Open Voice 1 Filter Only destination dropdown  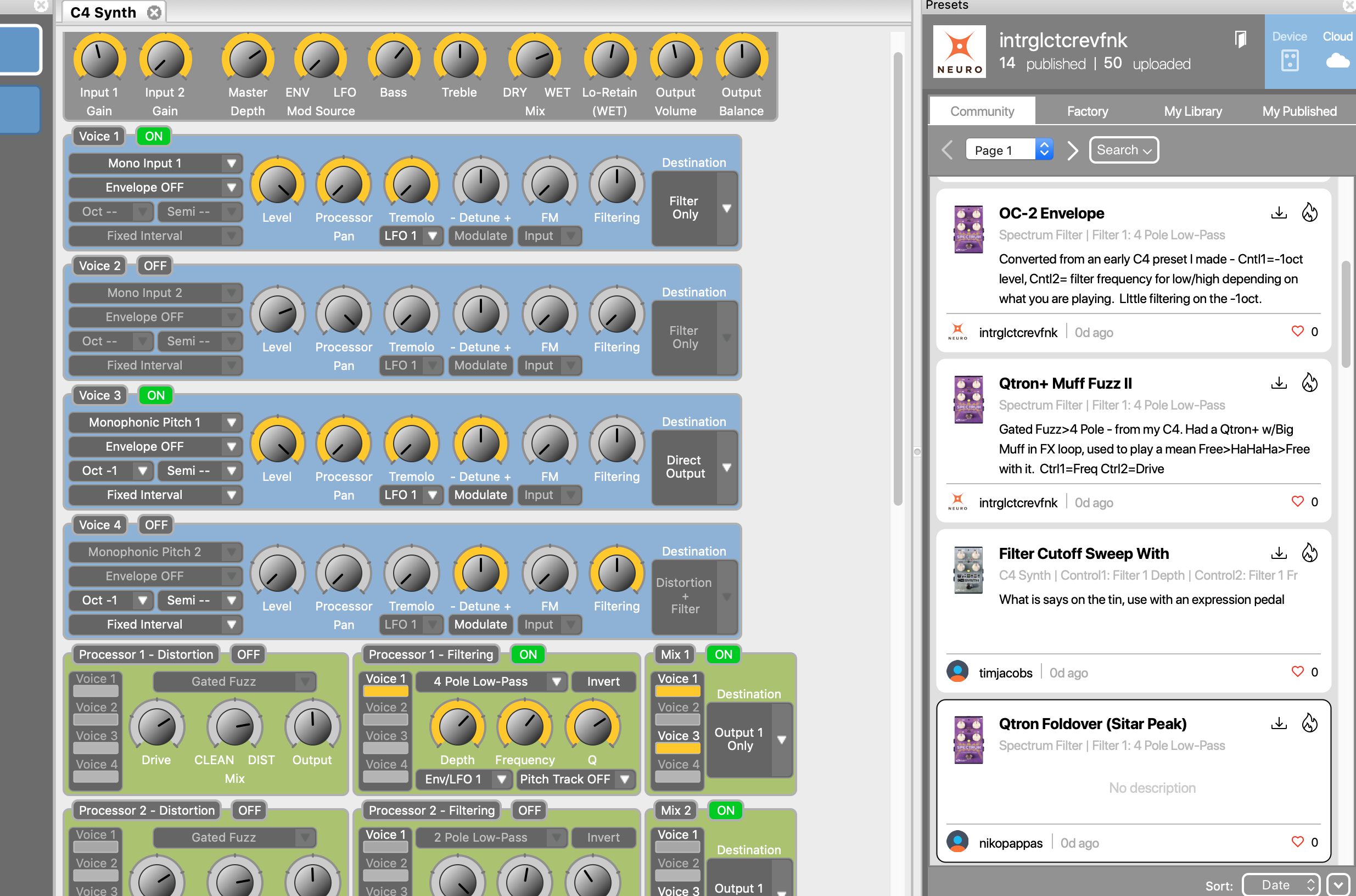[694, 208]
